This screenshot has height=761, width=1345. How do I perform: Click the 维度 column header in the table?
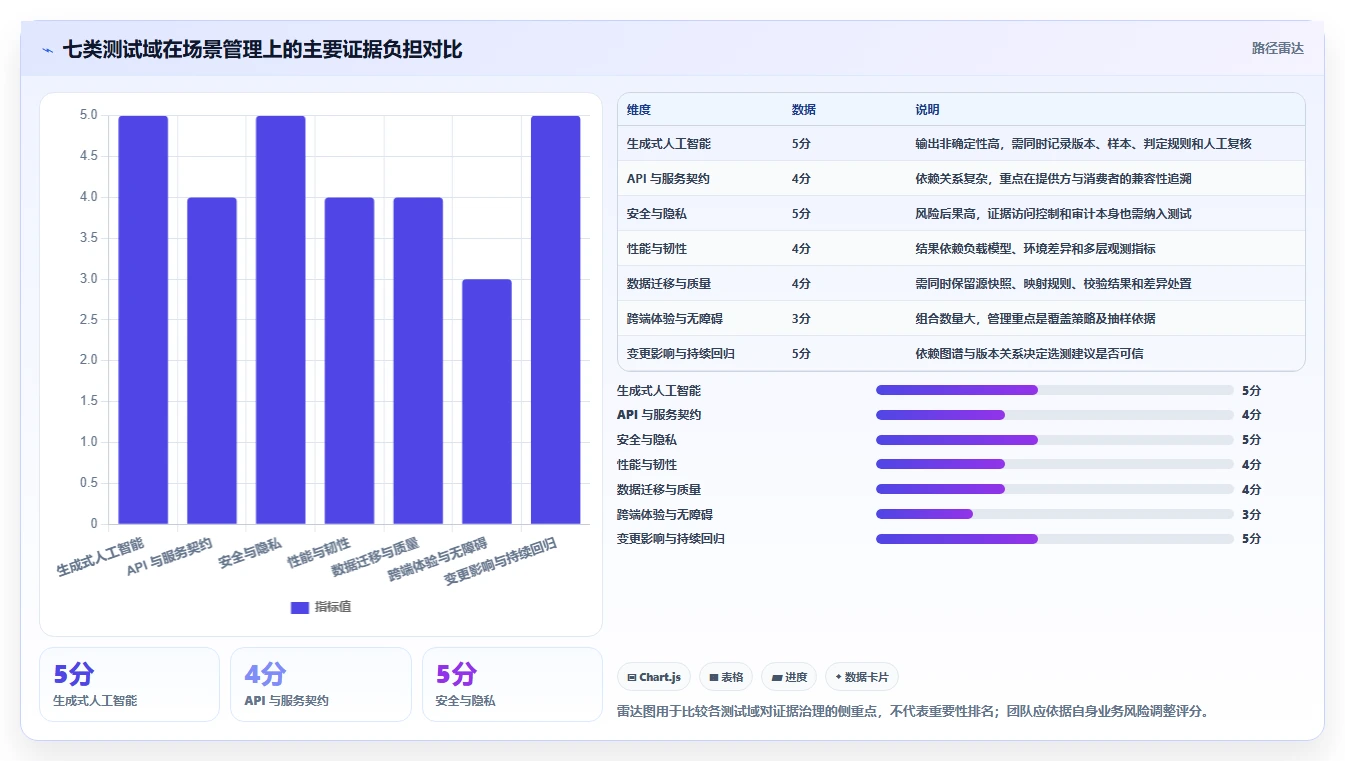pos(639,110)
